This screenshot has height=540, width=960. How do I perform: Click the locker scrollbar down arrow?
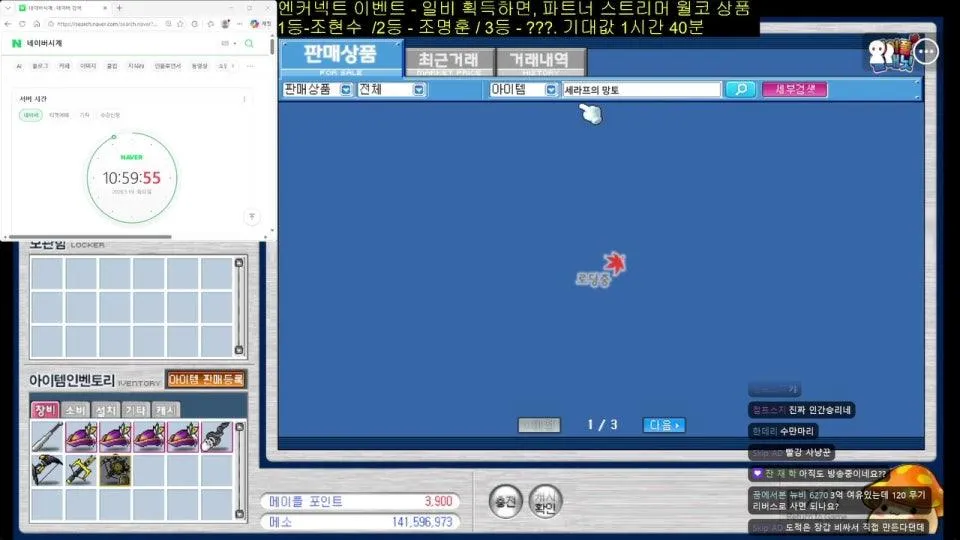click(x=239, y=350)
